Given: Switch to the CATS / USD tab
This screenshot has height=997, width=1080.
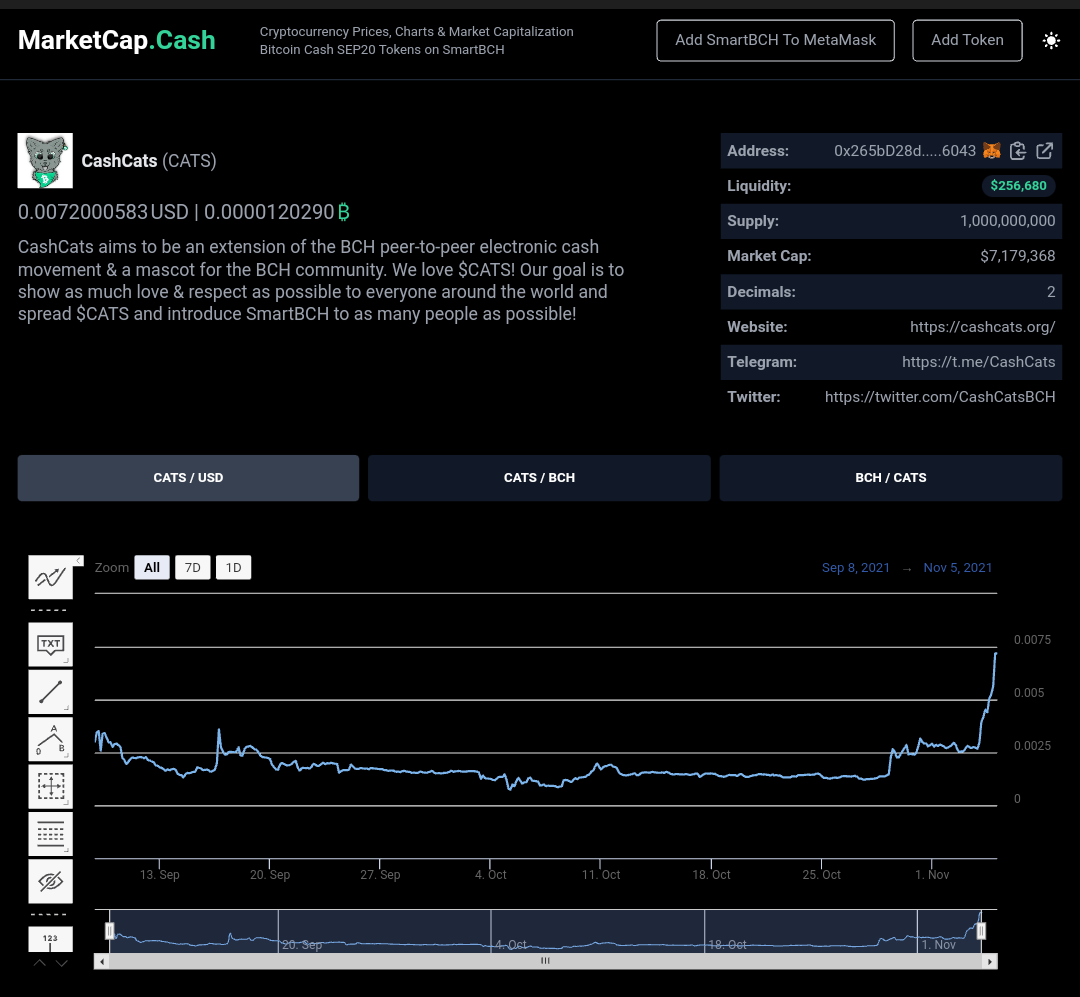Looking at the screenshot, I should 188,477.
